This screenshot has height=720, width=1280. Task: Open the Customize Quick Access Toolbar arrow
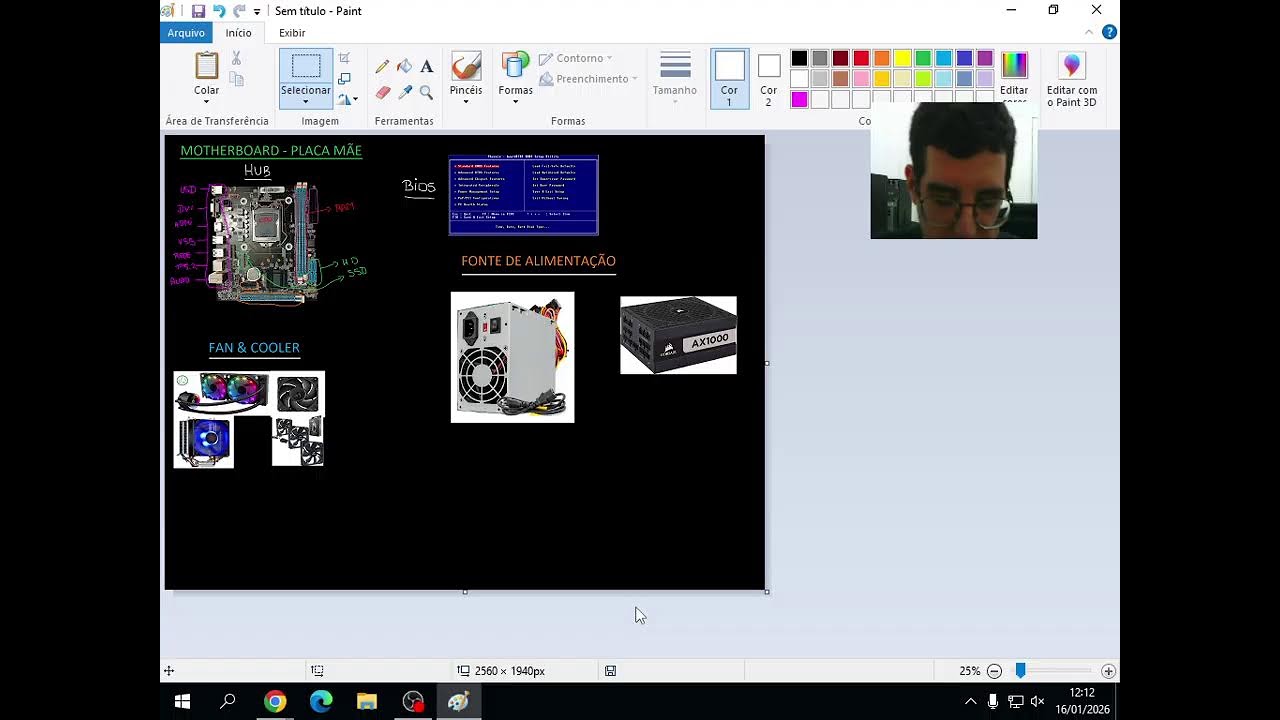coord(257,12)
